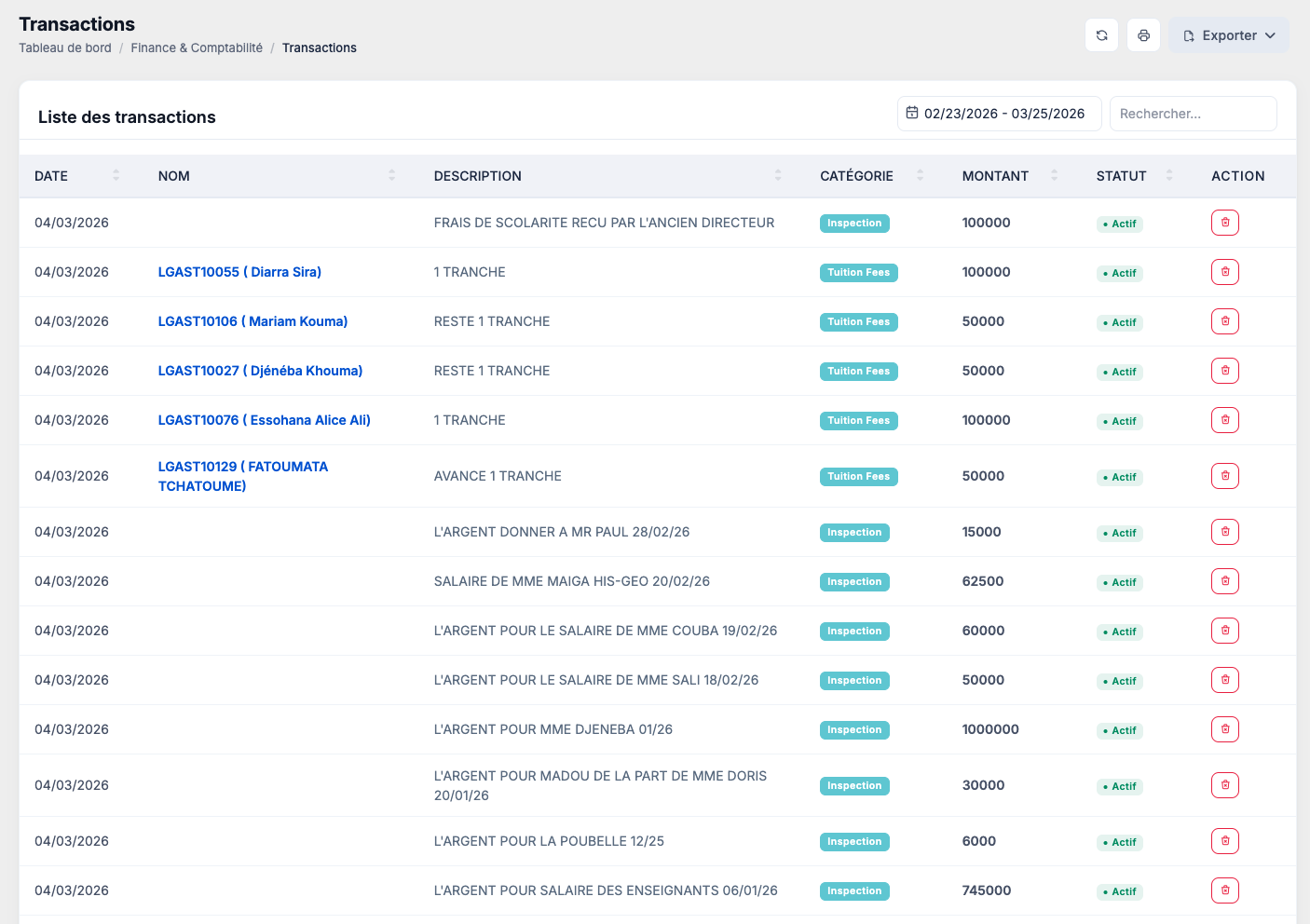Viewport: 1310px width, 924px height.
Task: Open student LGAST10055 Diarra Sira
Action: [239, 272]
